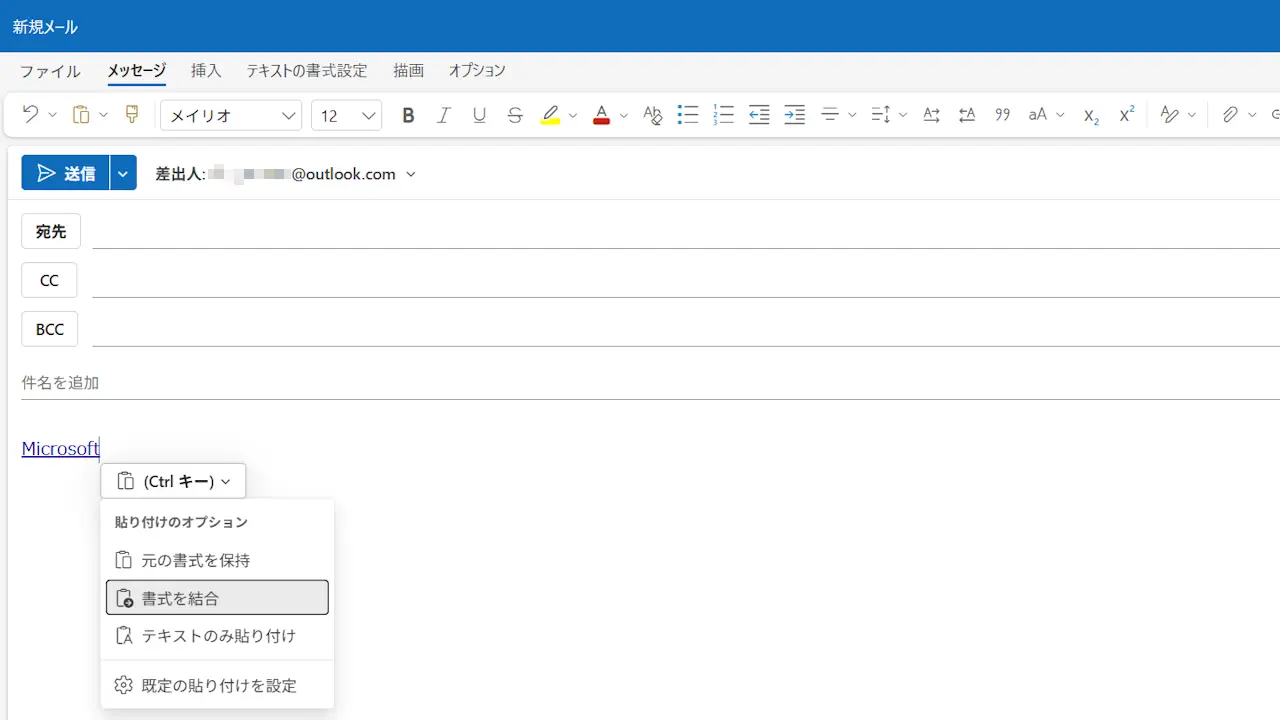The width and height of the screenshot is (1280, 720).
Task: Click the quote block icon
Action: click(x=1002, y=115)
